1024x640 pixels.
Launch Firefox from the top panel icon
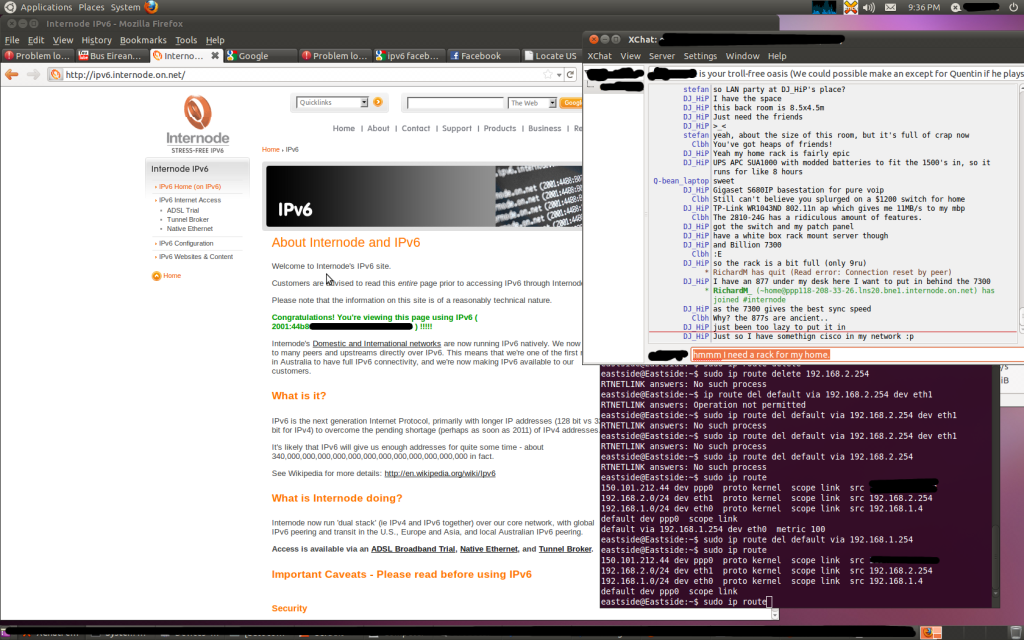click(x=151, y=7)
